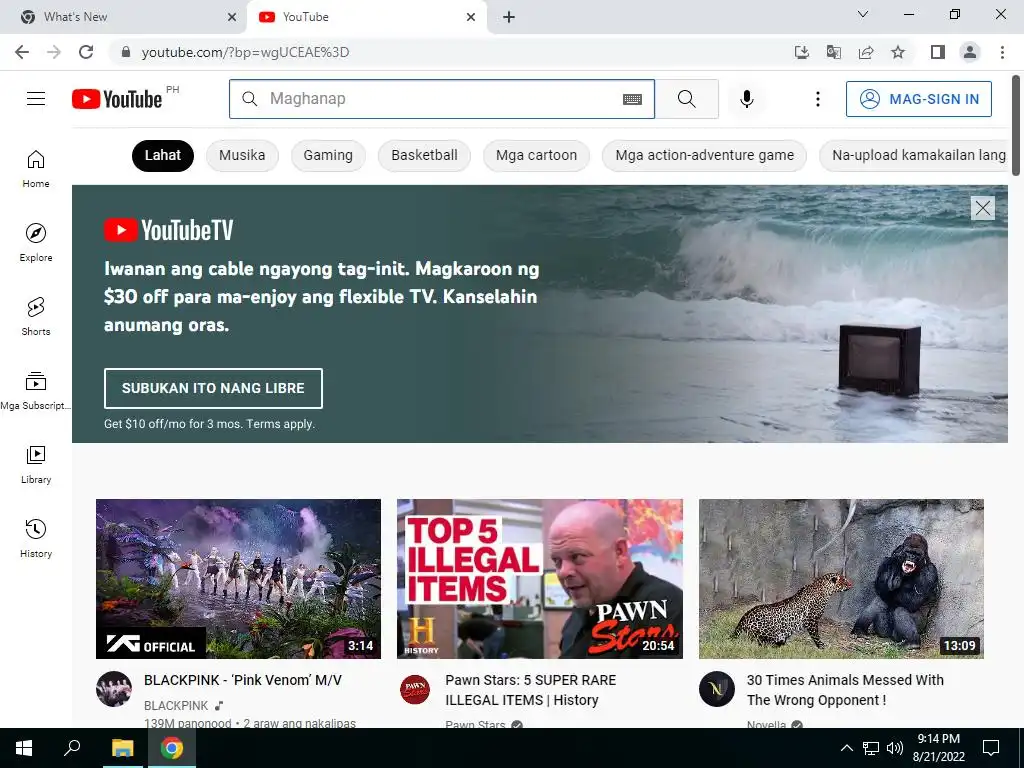Viewport: 1024px width, 768px height.
Task: Open the notification center icon
Action: [x=991, y=748]
